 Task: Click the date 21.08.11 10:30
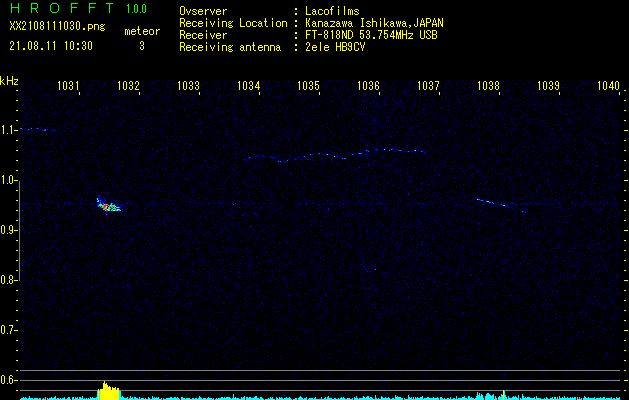click(51, 46)
